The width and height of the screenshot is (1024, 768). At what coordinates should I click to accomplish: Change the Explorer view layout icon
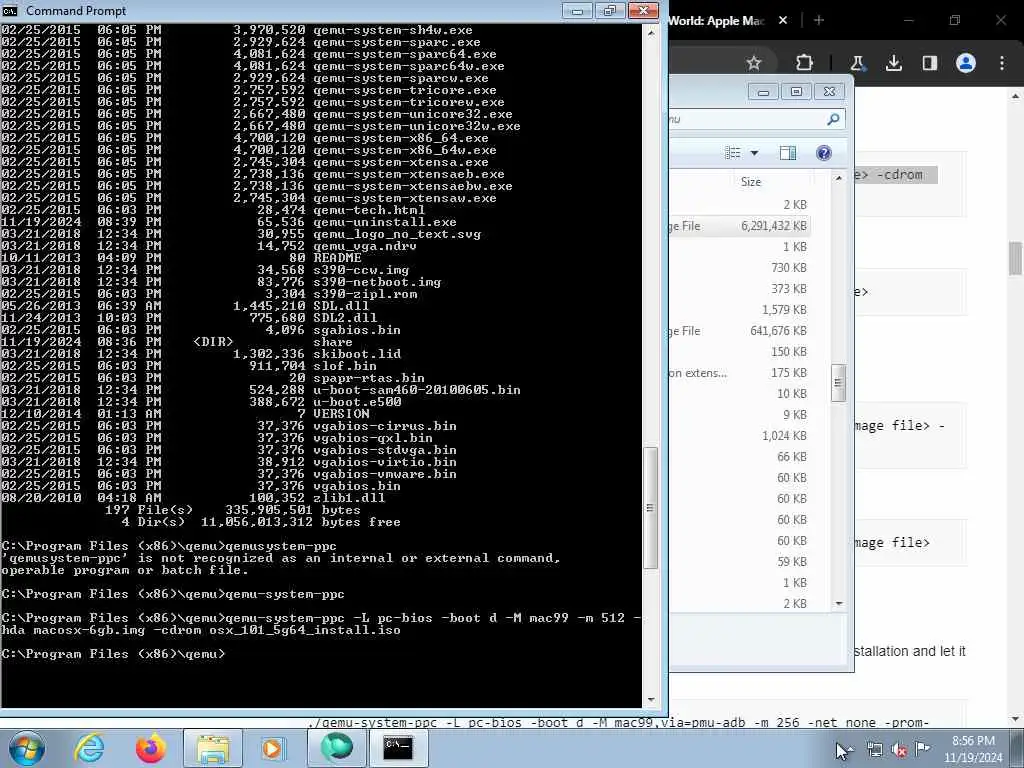[x=733, y=153]
